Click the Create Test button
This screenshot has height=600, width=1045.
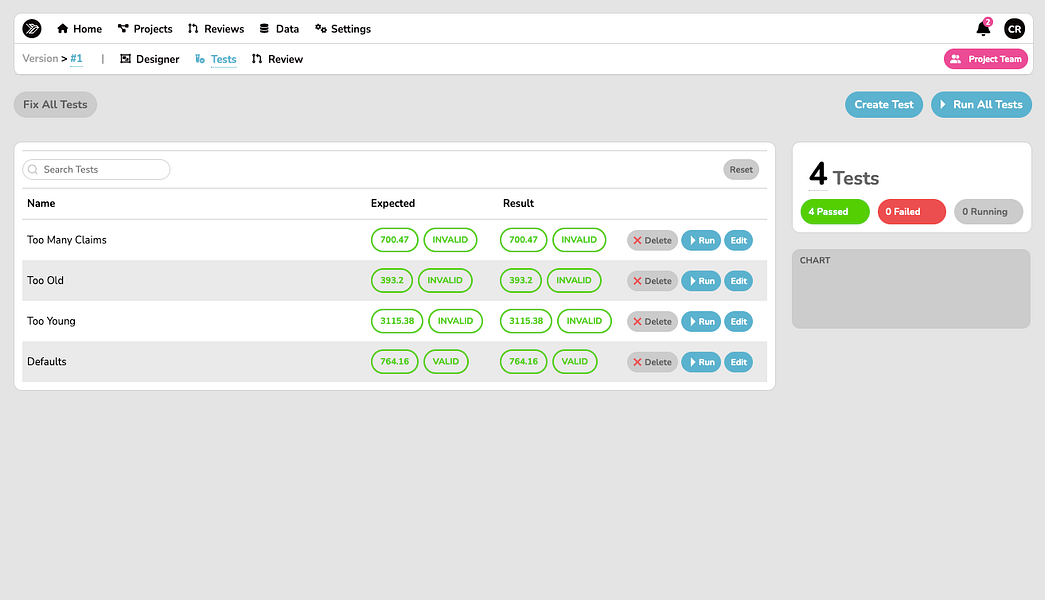[884, 105]
